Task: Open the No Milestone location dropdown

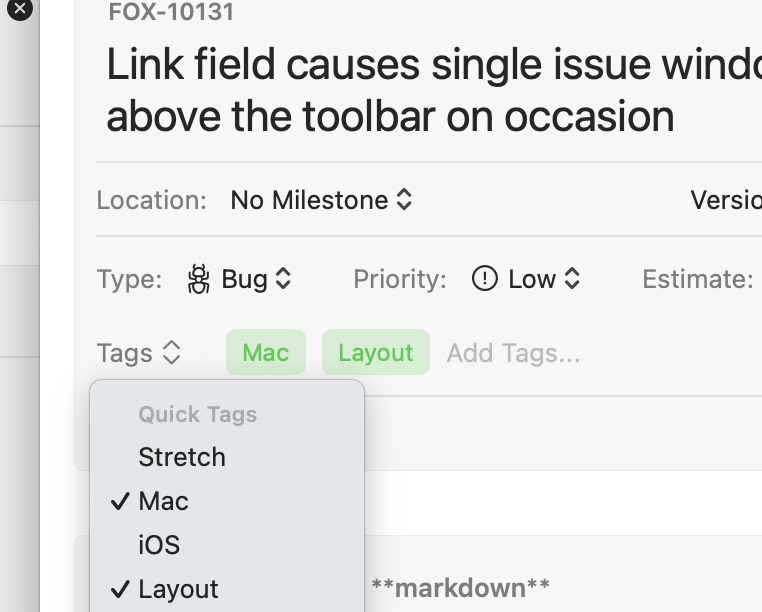Action: coord(320,200)
